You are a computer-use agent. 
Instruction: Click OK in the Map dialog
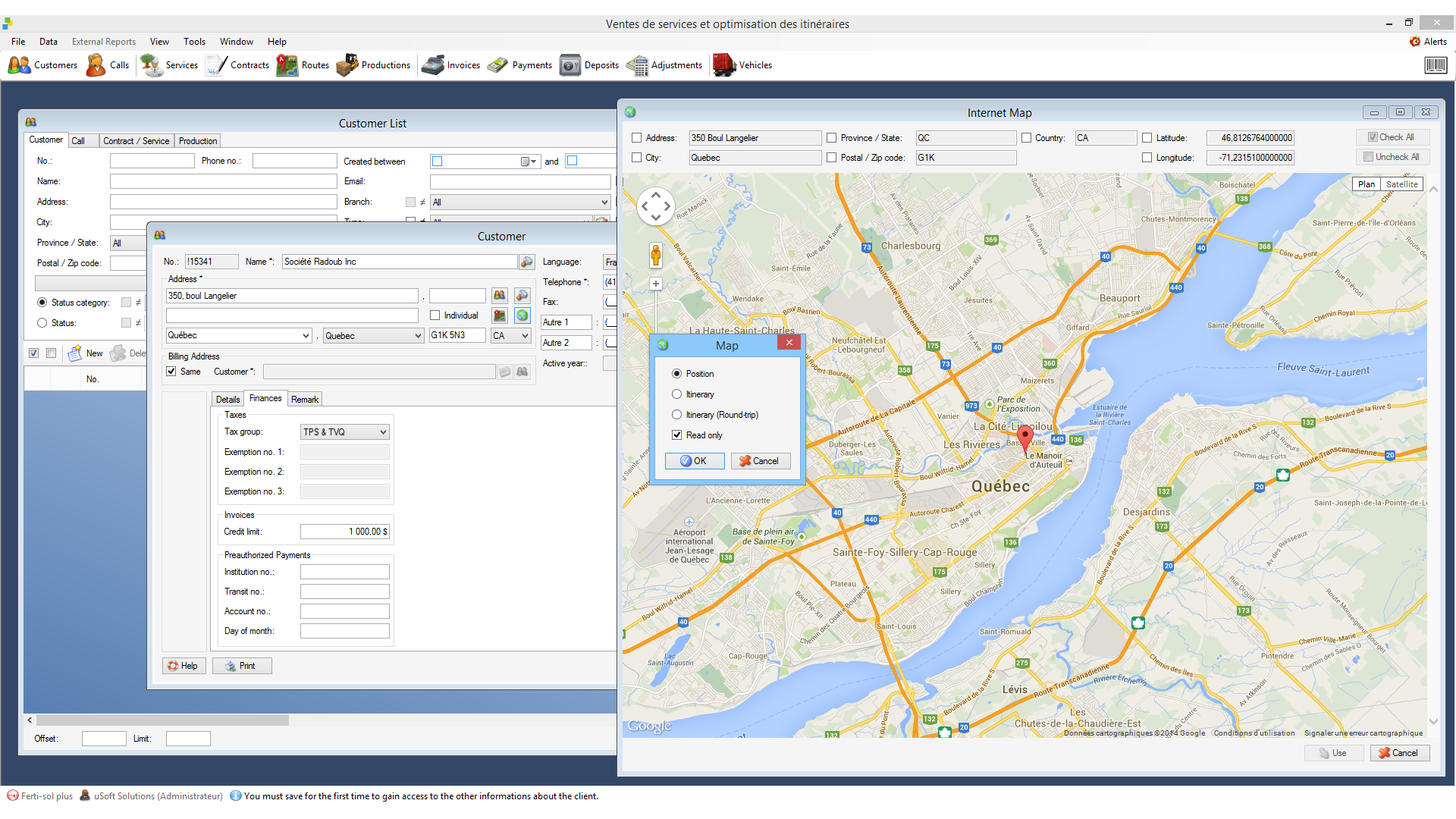pyautogui.click(x=694, y=461)
